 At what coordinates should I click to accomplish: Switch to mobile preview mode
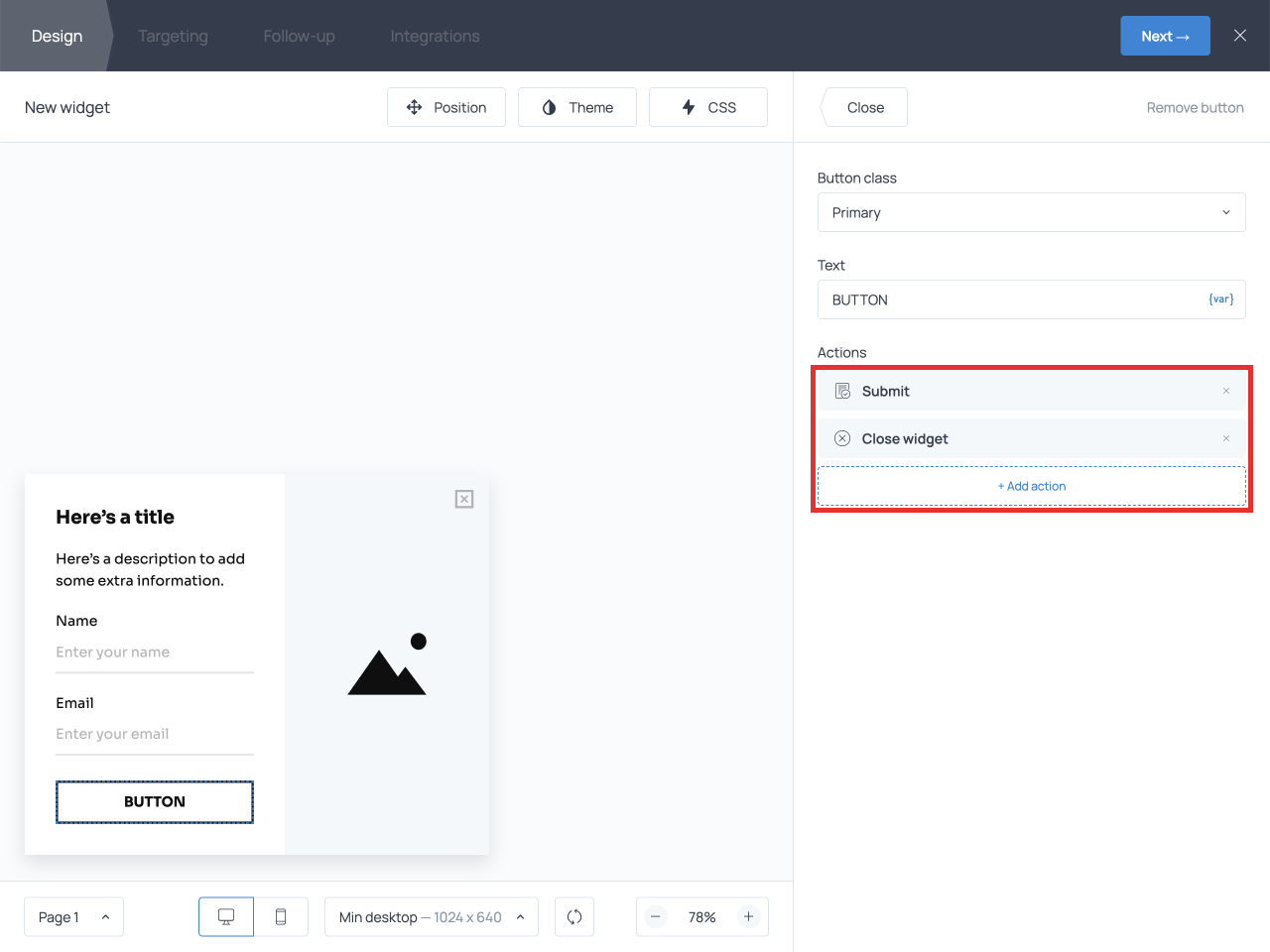click(x=281, y=917)
